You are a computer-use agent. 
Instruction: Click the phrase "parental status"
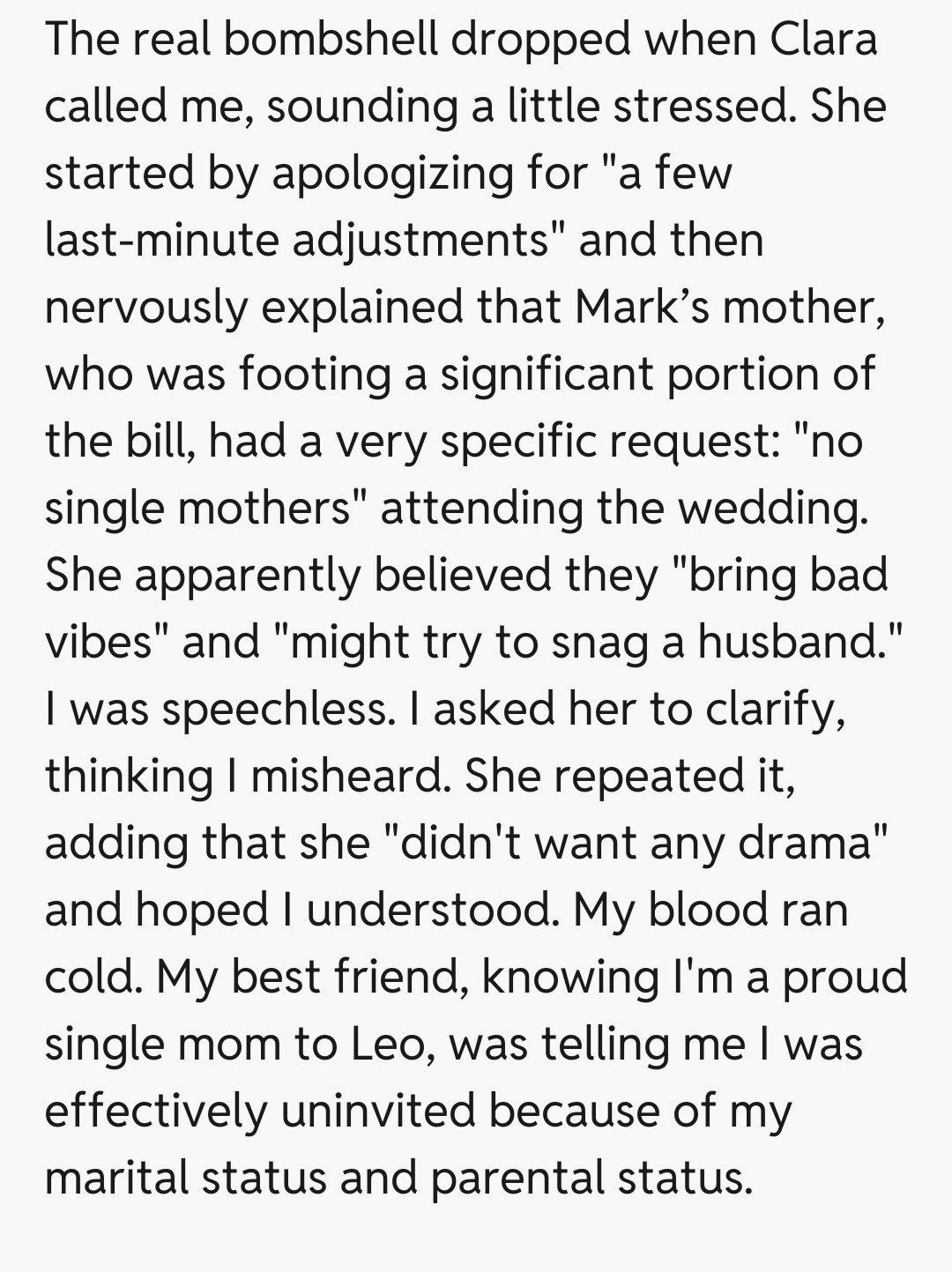point(591,1178)
